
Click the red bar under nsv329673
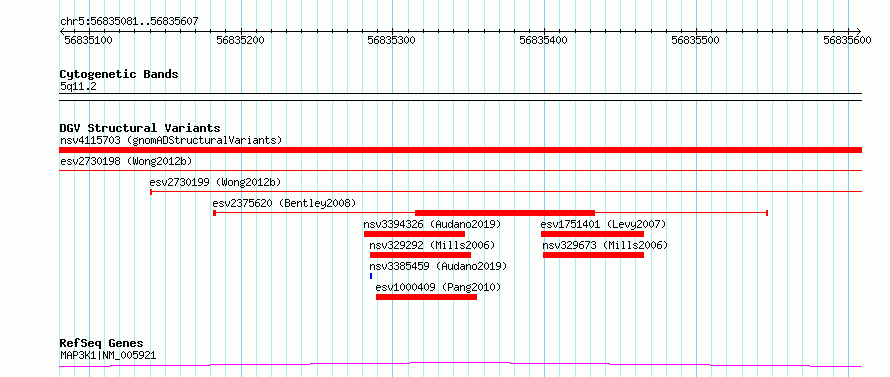(x=594, y=255)
